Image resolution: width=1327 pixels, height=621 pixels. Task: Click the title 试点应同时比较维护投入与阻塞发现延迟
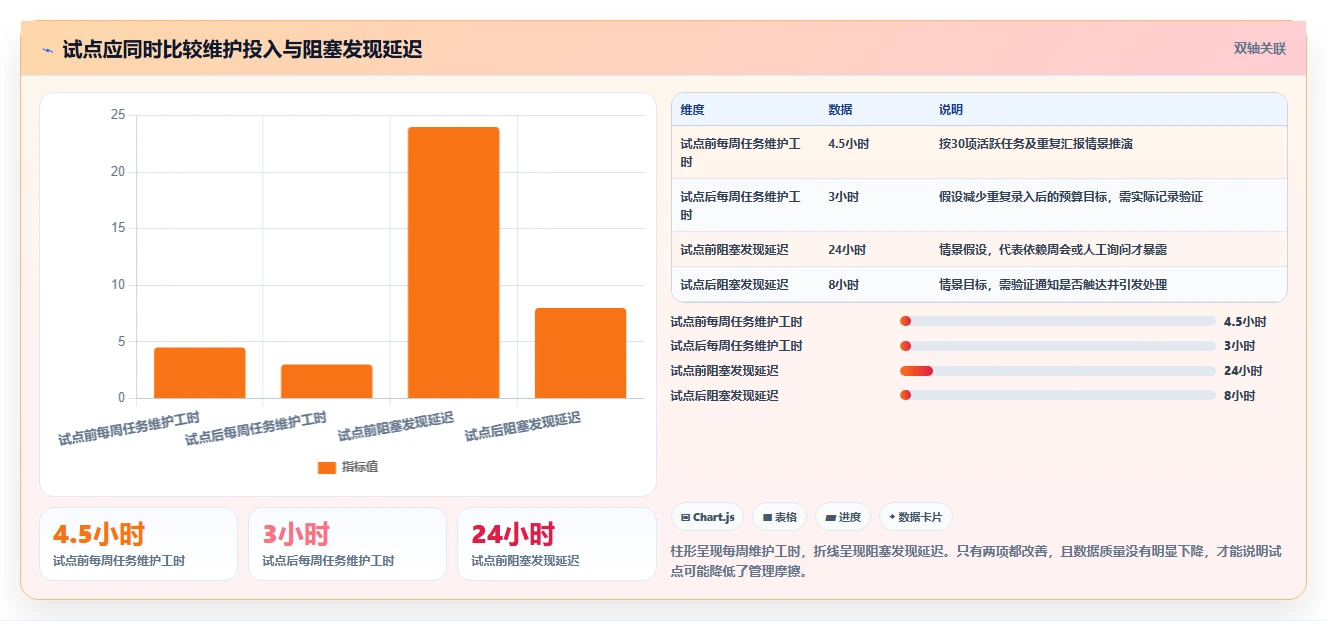242,49
